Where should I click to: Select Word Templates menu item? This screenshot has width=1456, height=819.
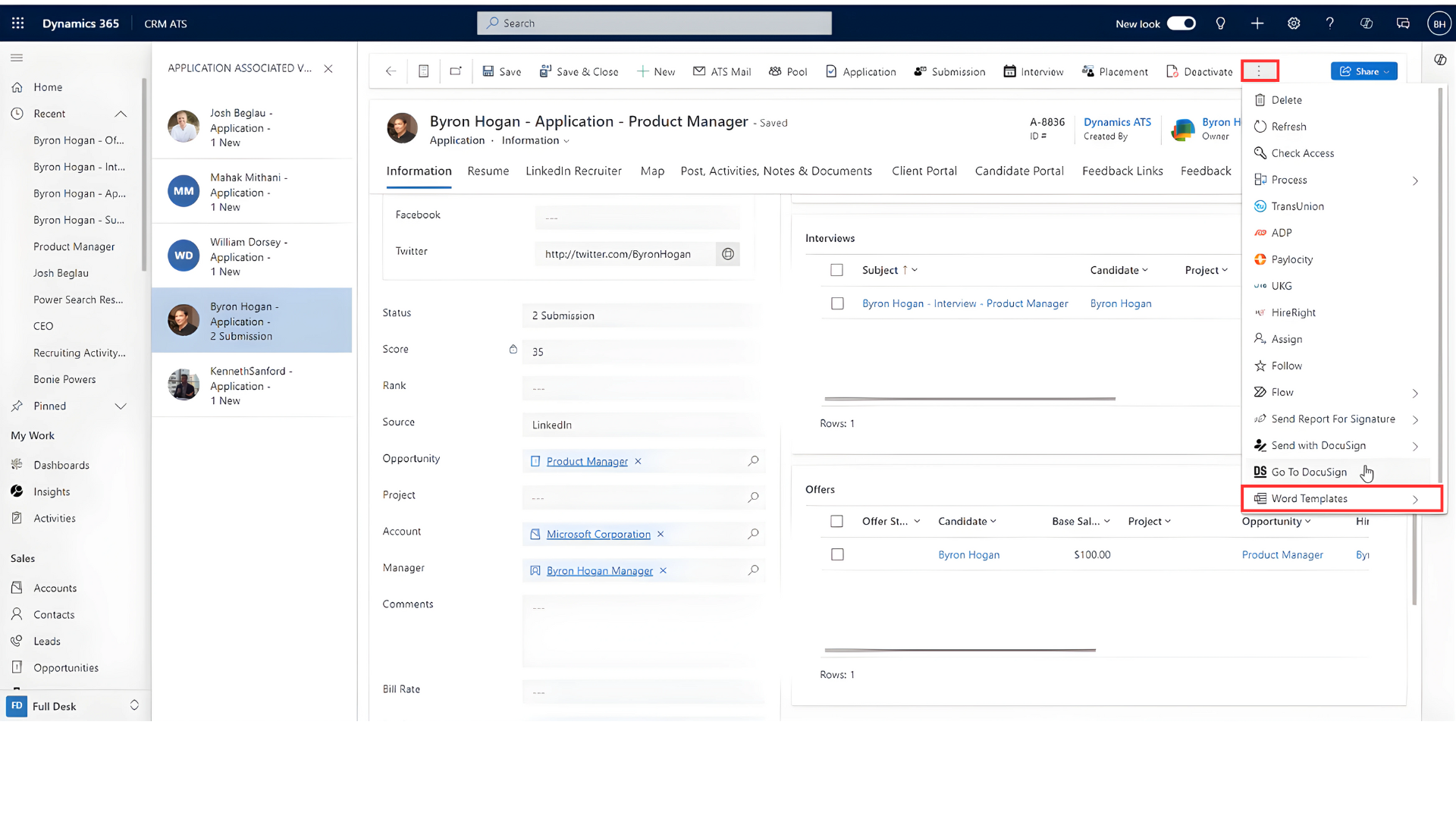click(1341, 498)
